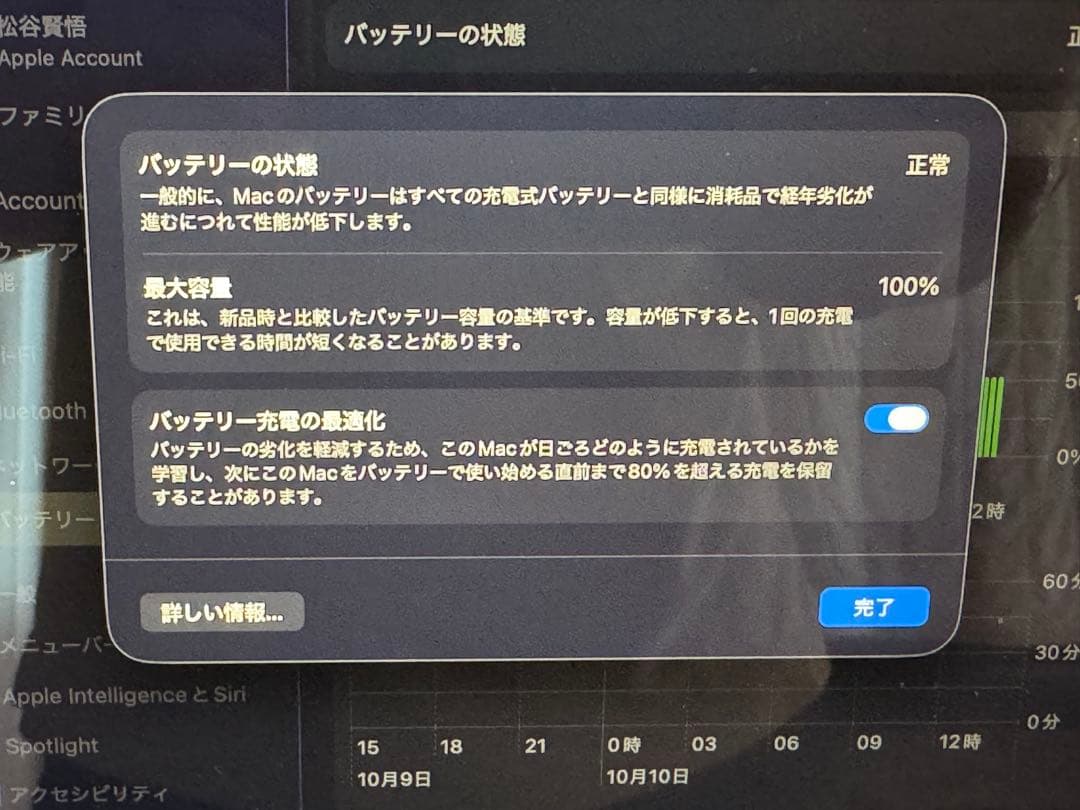The height and width of the screenshot is (810, 1080).
Task: Select Bluetooth in the settings sidebar
Action: point(44,411)
